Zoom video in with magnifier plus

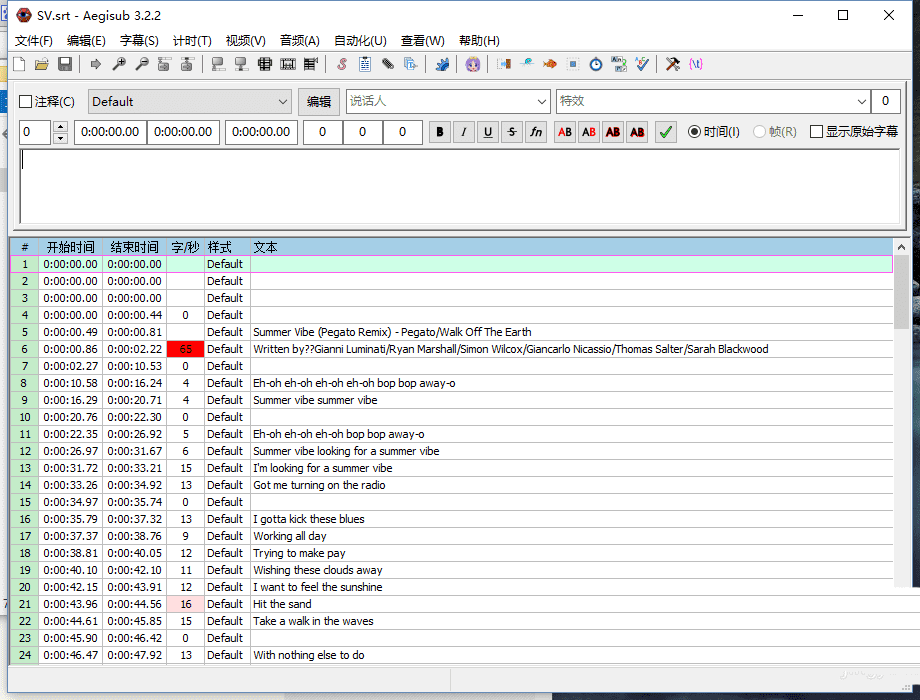(119, 64)
